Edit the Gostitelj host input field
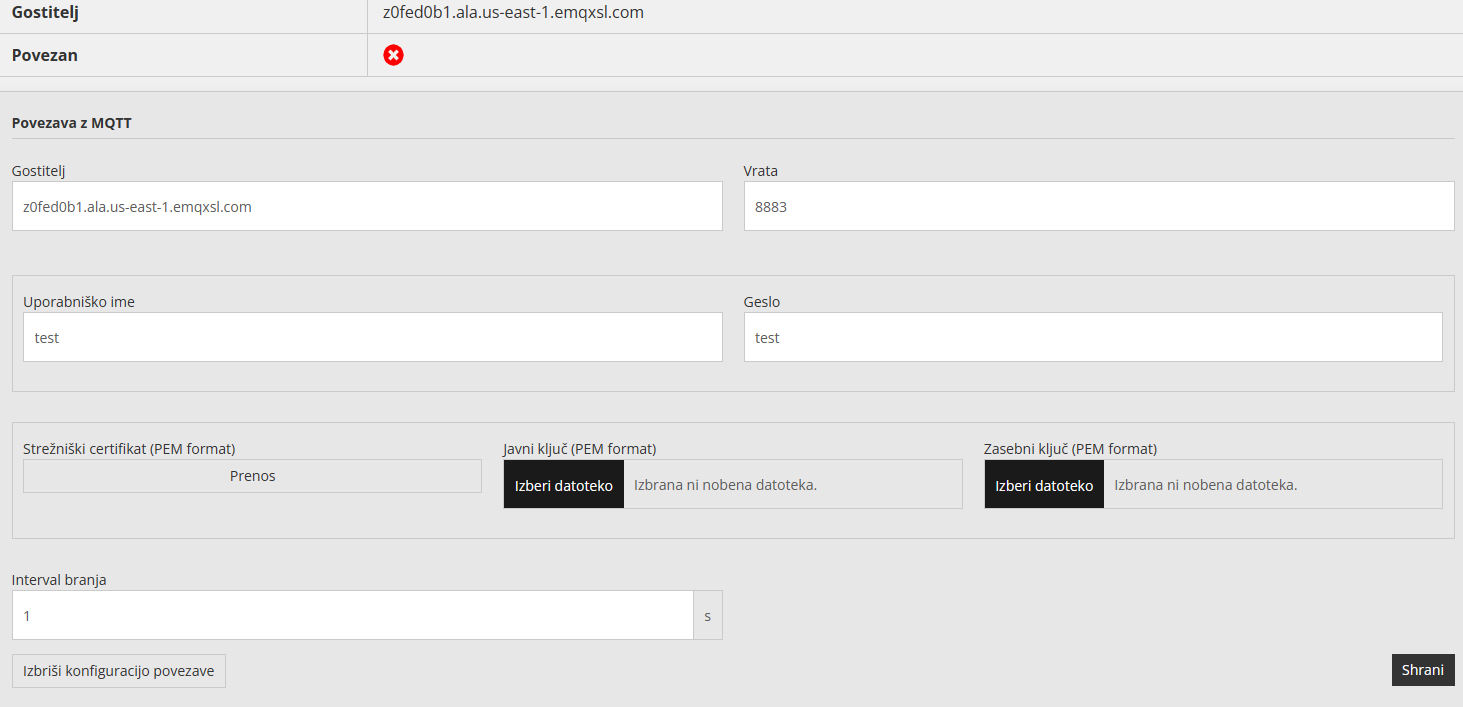Image resolution: width=1463 pixels, height=707 pixels. pyautogui.click(x=367, y=206)
